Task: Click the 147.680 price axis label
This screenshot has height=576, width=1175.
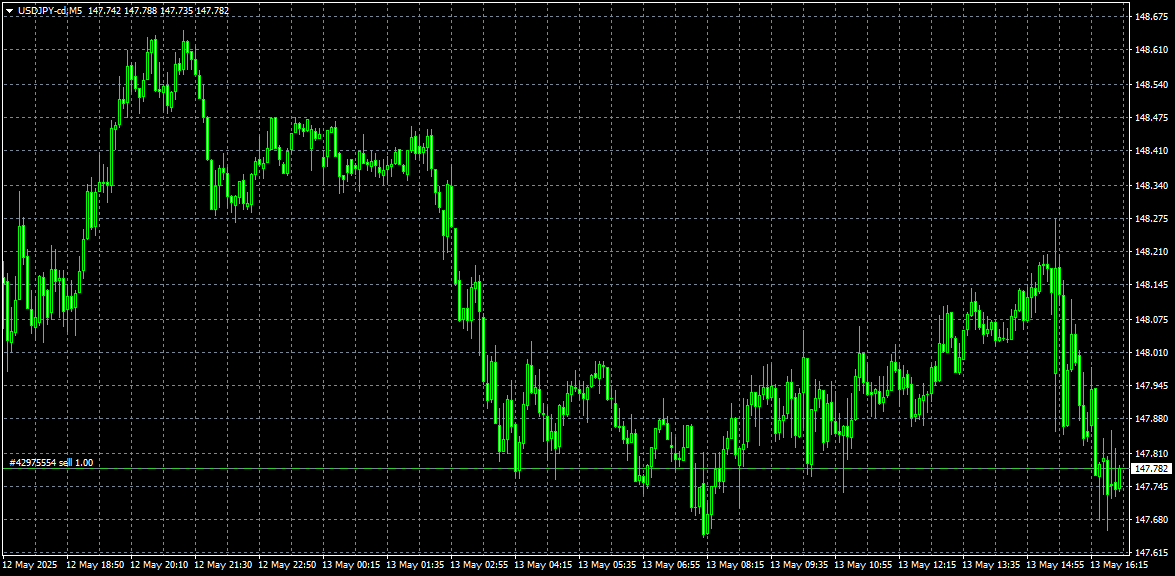Action: coord(1153,520)
